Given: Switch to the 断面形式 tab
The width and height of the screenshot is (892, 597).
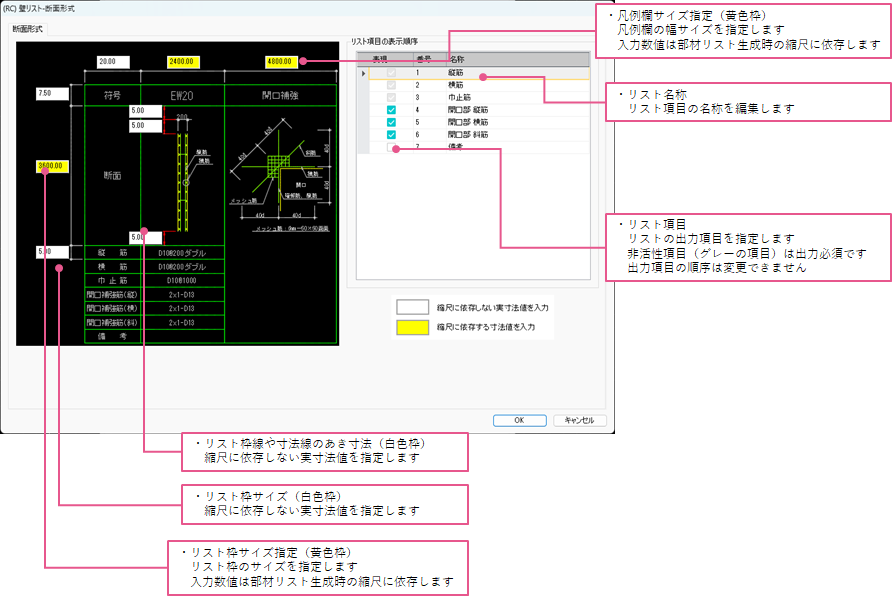Looking at the screenshot, I should pyautogui.click(x=27, y=29).
